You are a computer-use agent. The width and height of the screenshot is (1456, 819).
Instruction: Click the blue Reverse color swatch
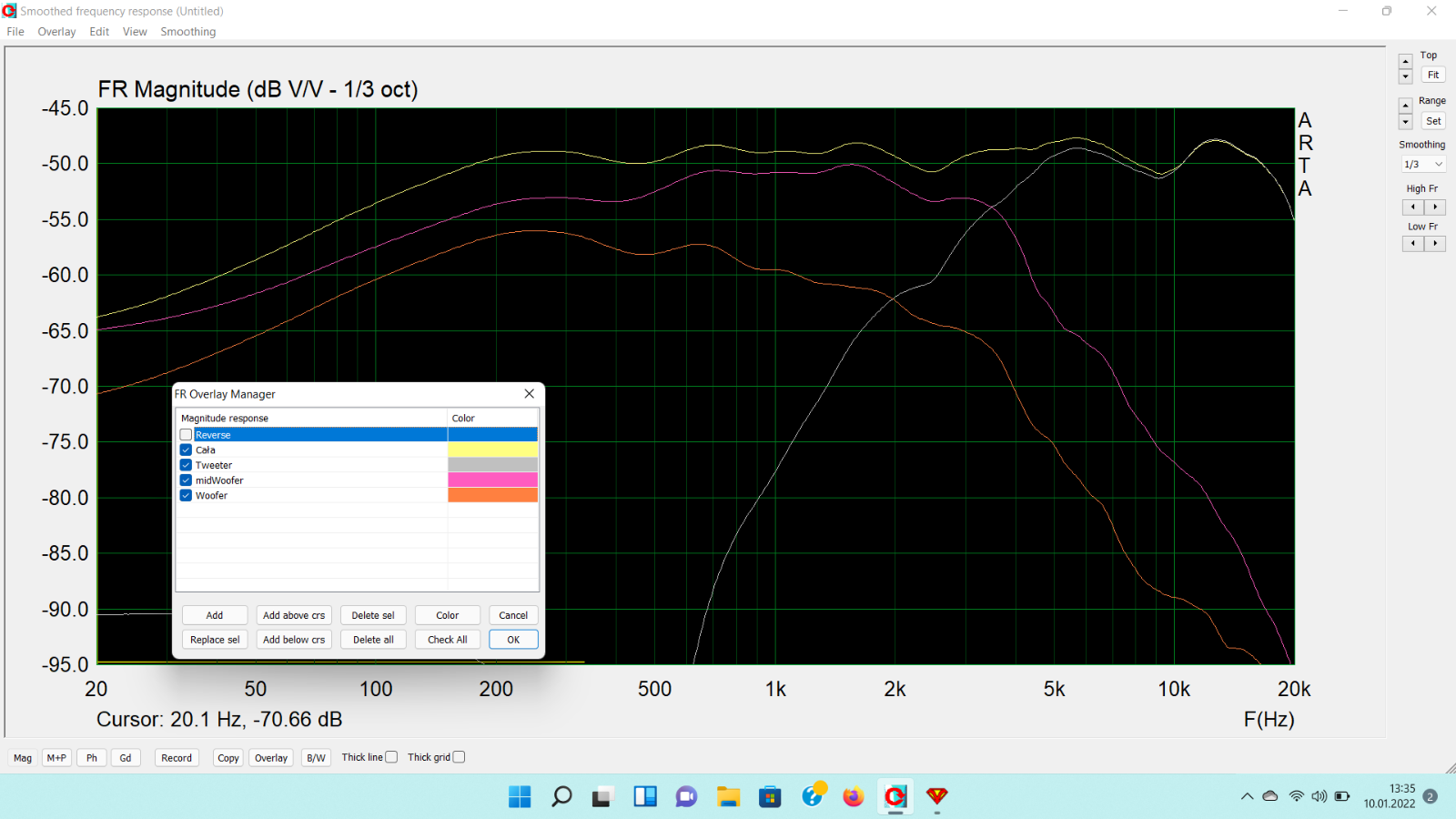[492, 435]
